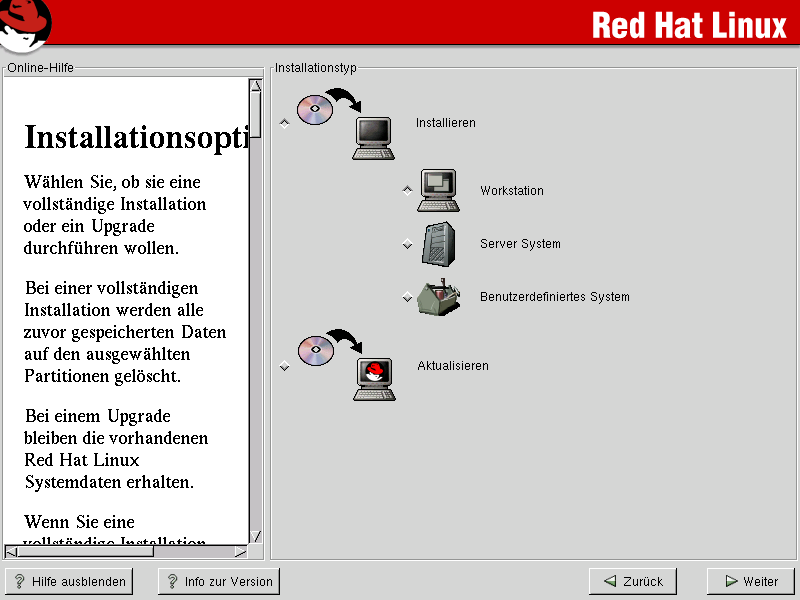Click the custom system toolbox icon

[439, 297]
